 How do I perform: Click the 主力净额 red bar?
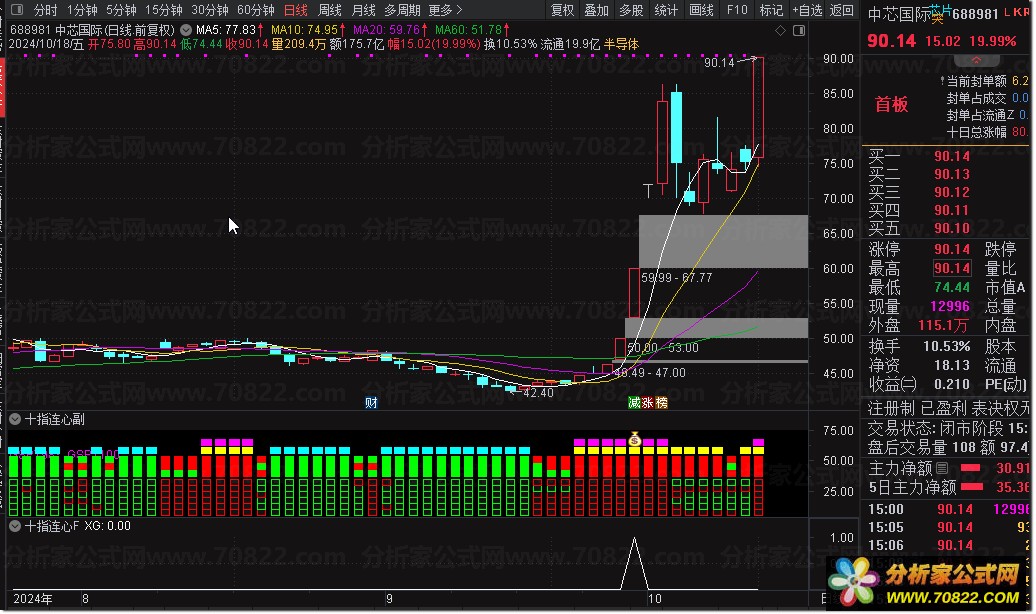(970, 468)
